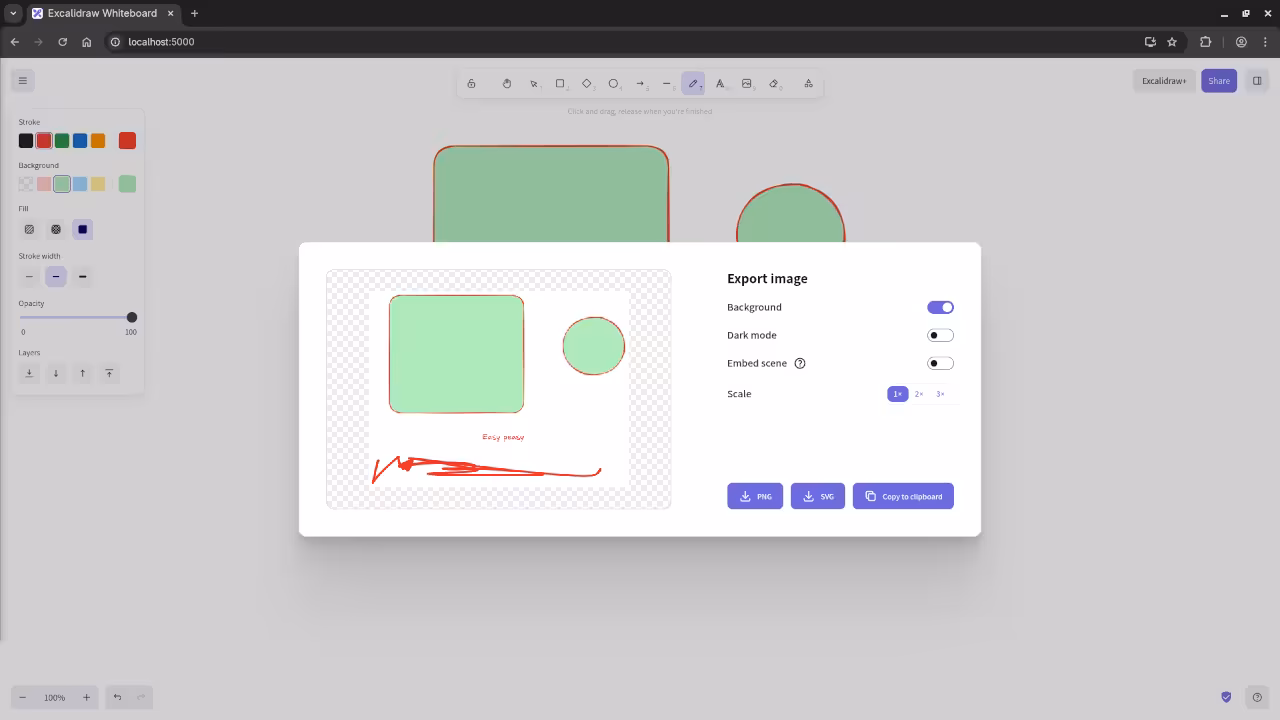Select the Text tool

(x=720, y=83)
